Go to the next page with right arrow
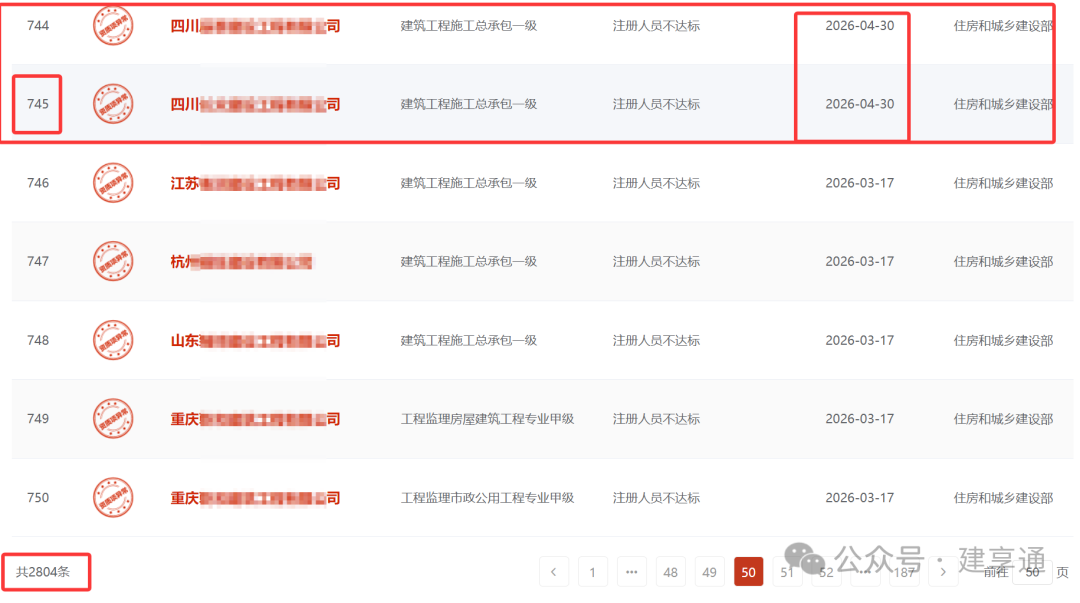The width and height of the screenshot is (1080, 603). pos(943,572)
